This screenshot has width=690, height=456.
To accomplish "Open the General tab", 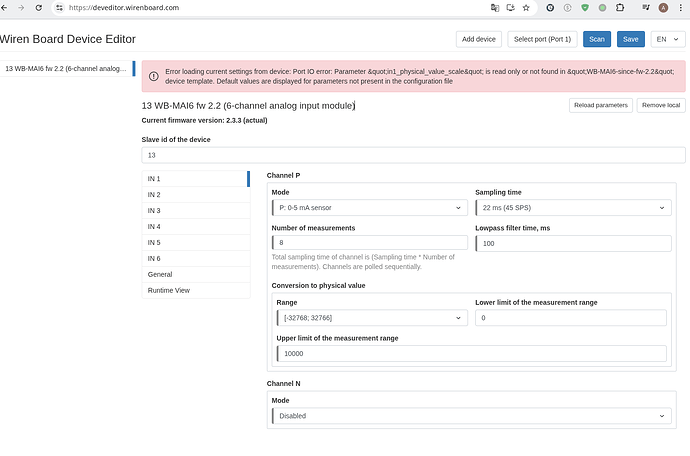I will click(196, 274).
